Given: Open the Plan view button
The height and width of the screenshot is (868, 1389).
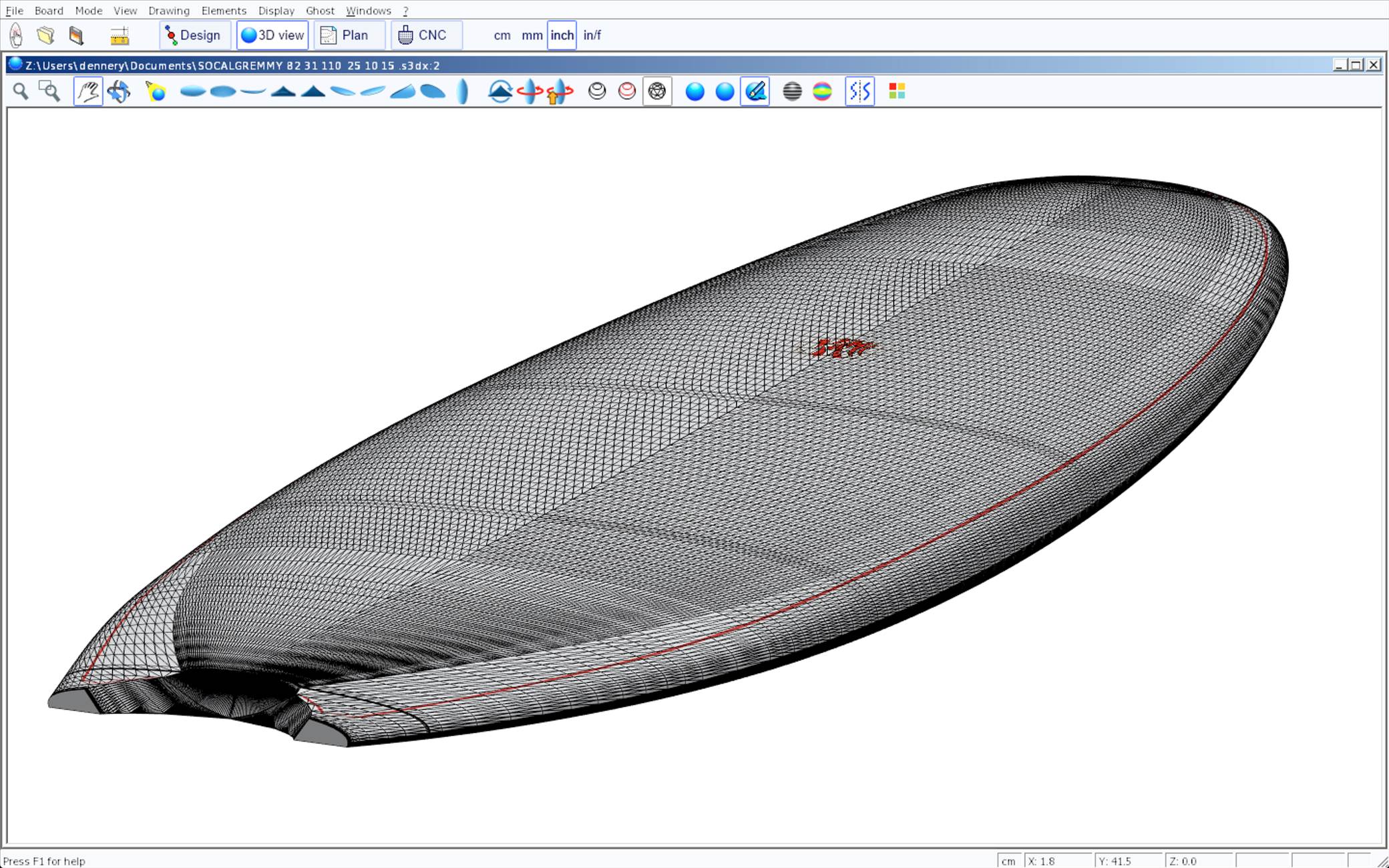Looking at the screenshot, I should coord(349,35).
